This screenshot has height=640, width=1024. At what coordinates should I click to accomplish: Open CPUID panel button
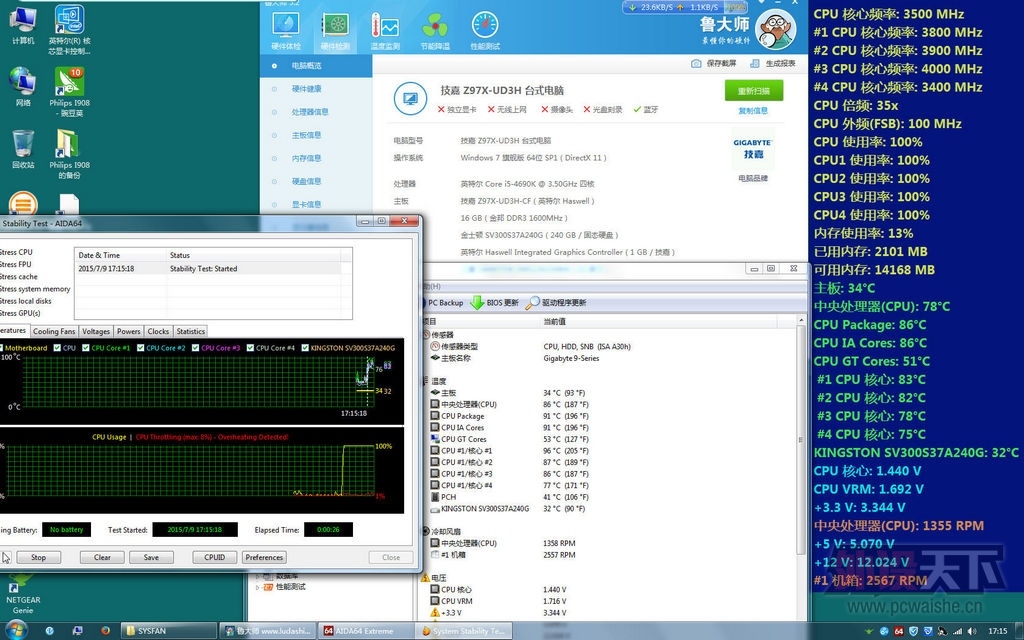pyautogui.click(x=215, y=558)
